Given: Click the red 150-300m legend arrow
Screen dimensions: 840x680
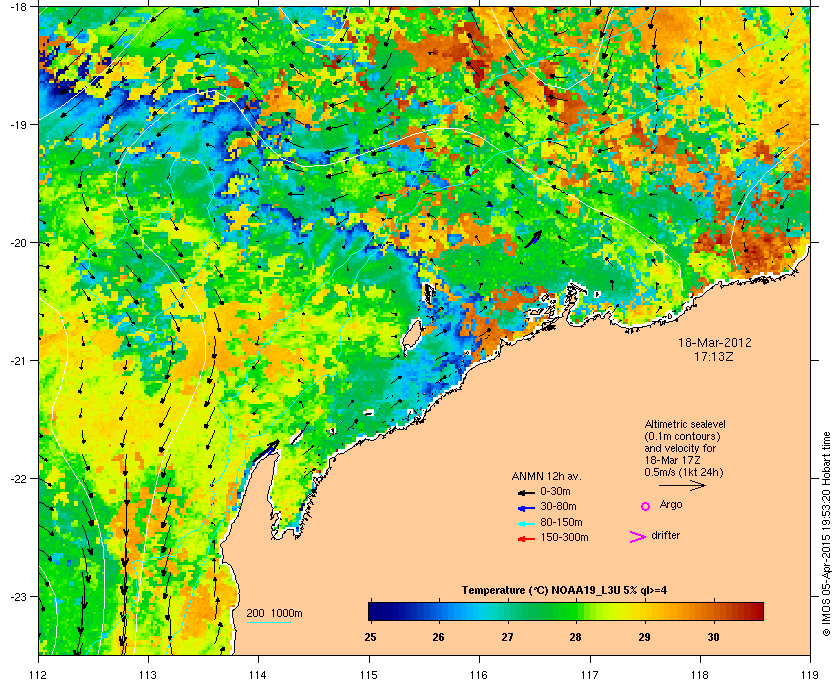Looking at the screenshot, I should pos(527,539).
